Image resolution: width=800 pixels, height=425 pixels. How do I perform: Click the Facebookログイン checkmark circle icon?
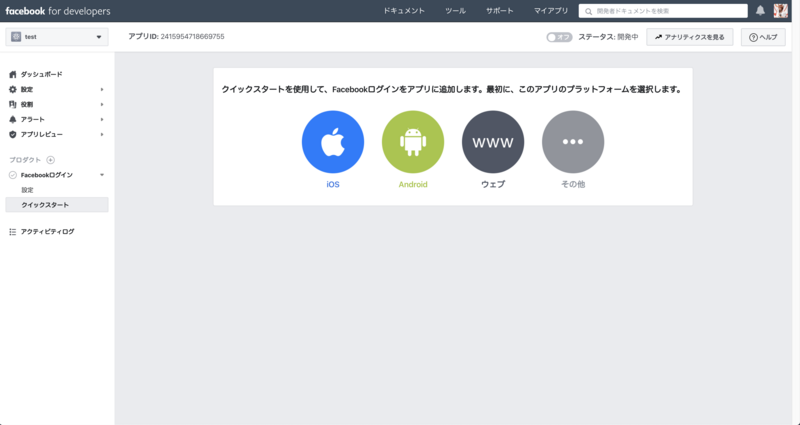[x=13, y=175]
